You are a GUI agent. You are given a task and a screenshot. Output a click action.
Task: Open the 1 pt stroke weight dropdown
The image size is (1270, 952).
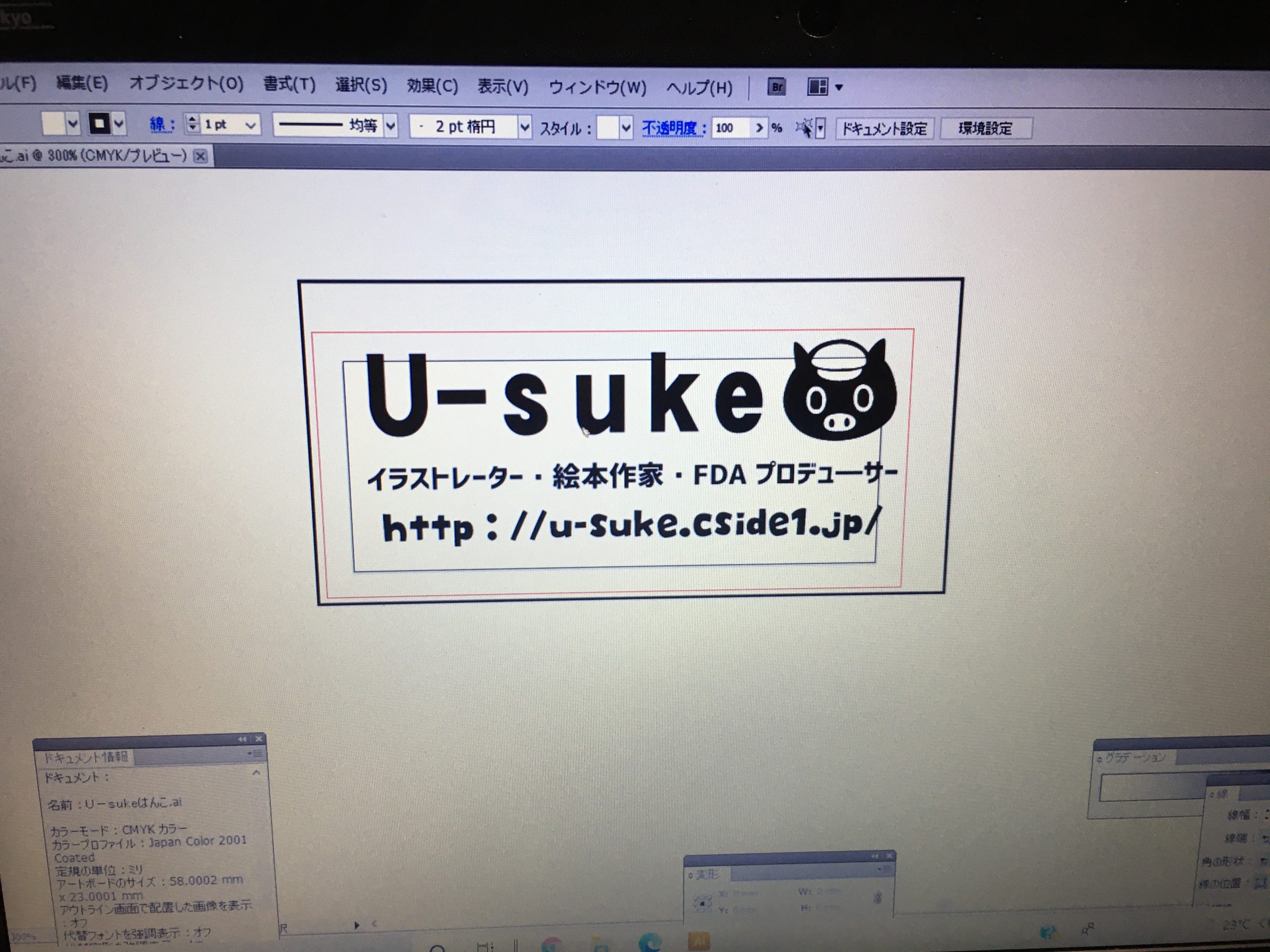point(251,125)
